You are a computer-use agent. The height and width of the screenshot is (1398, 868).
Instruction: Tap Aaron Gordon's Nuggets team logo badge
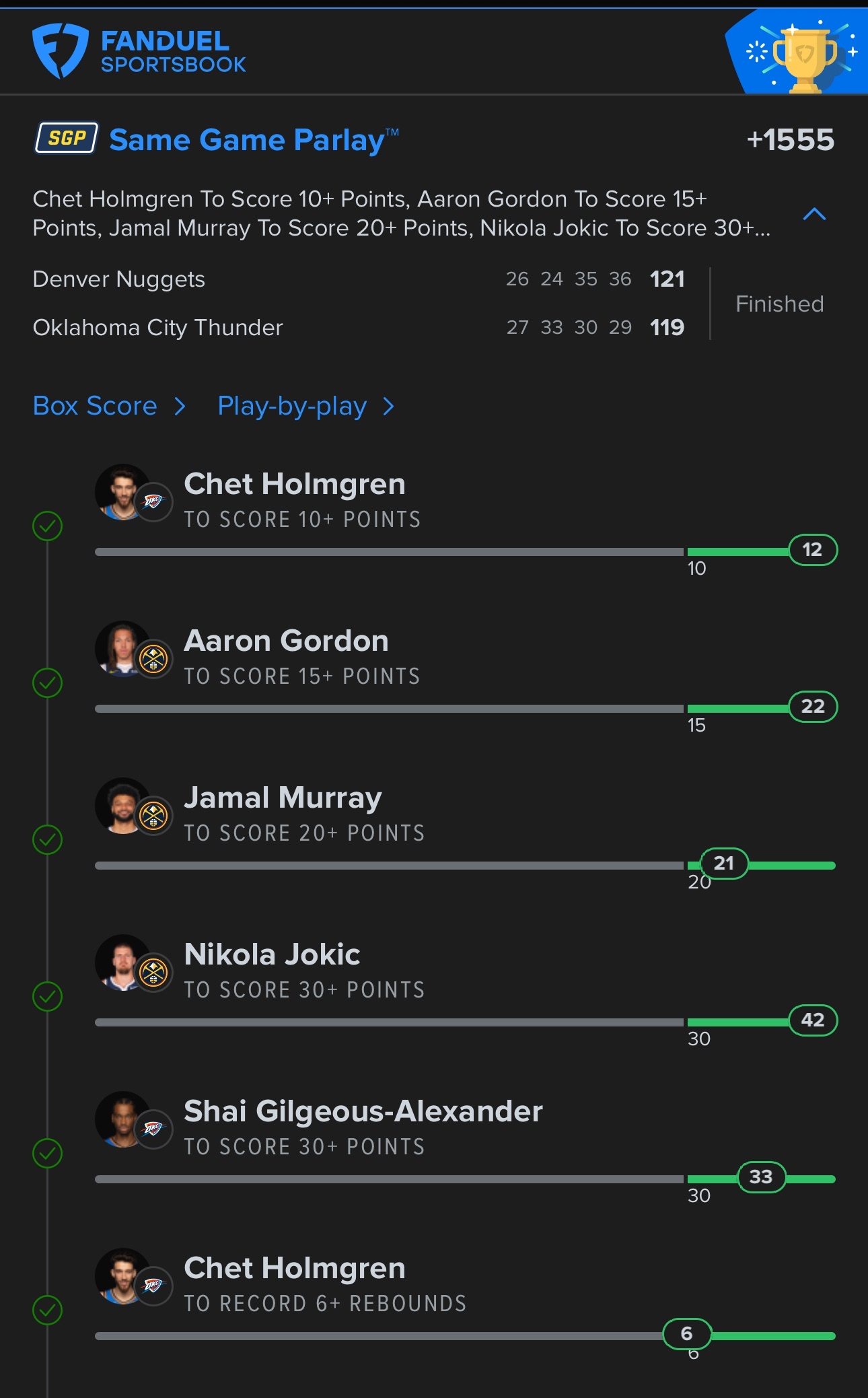[x=153, y=659]
